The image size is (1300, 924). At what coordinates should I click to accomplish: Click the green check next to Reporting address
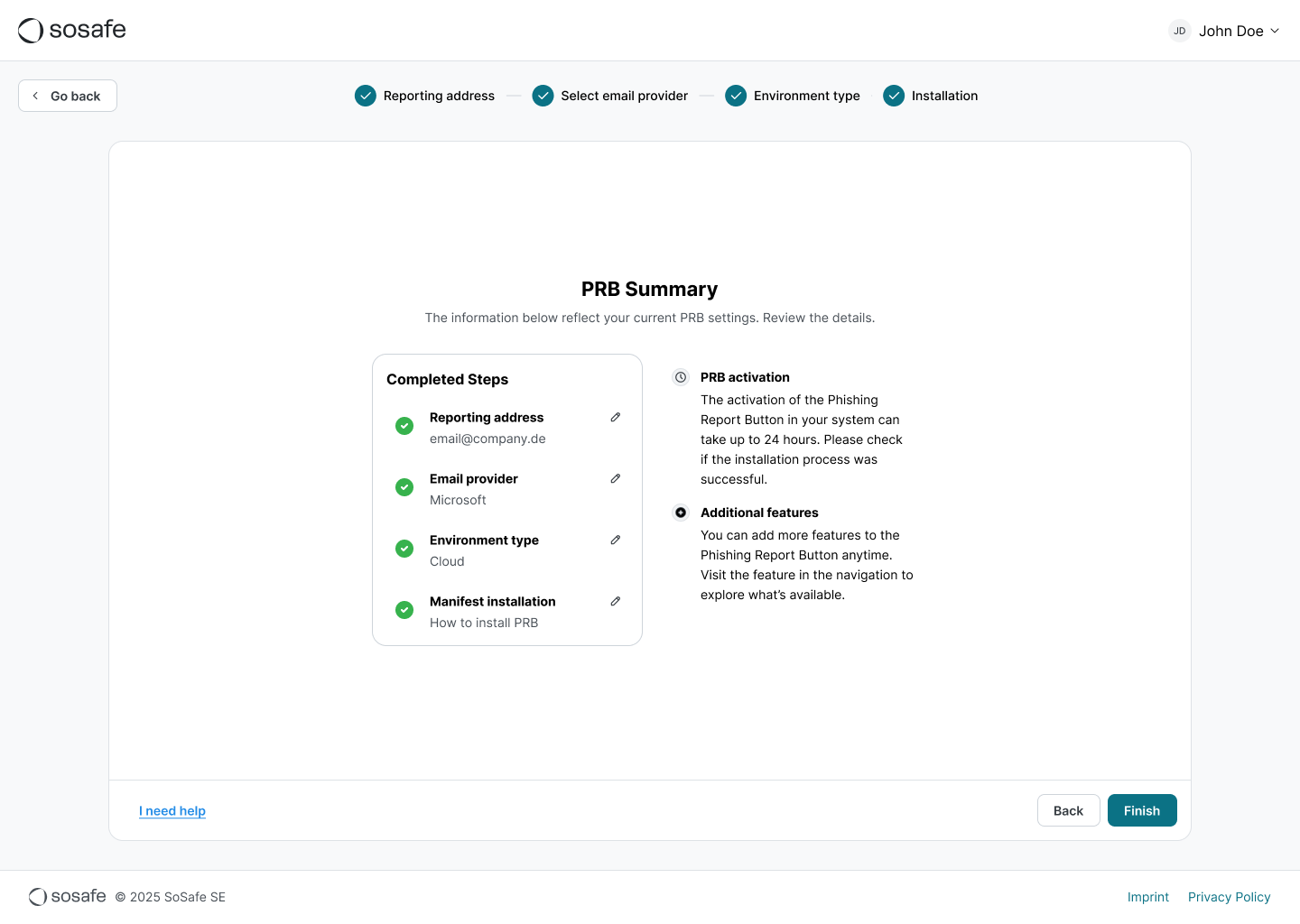pos(404,426)
